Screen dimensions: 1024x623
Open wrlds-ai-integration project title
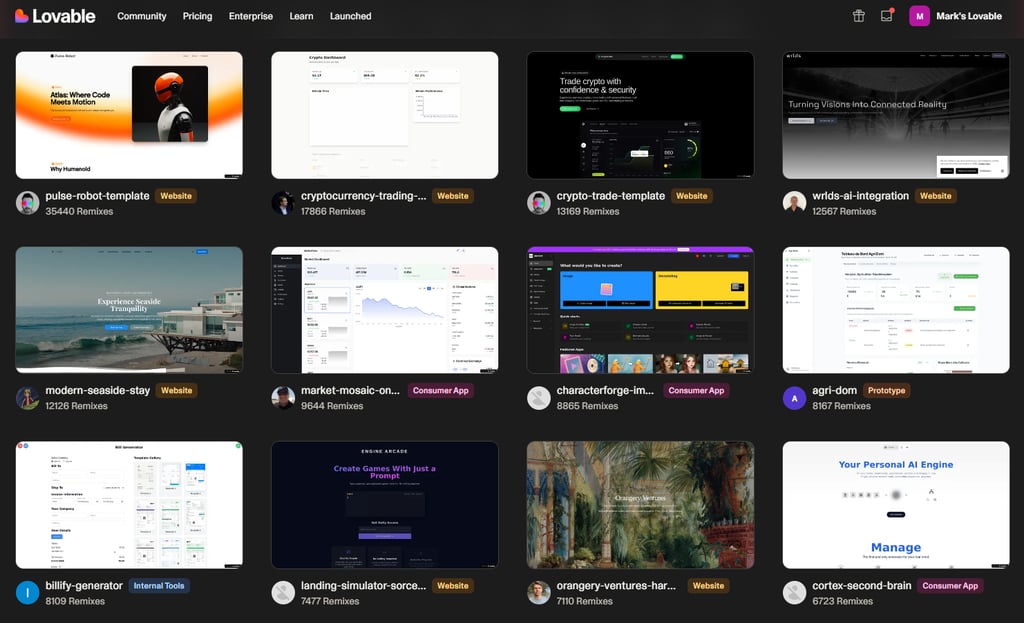coord(860,195)
